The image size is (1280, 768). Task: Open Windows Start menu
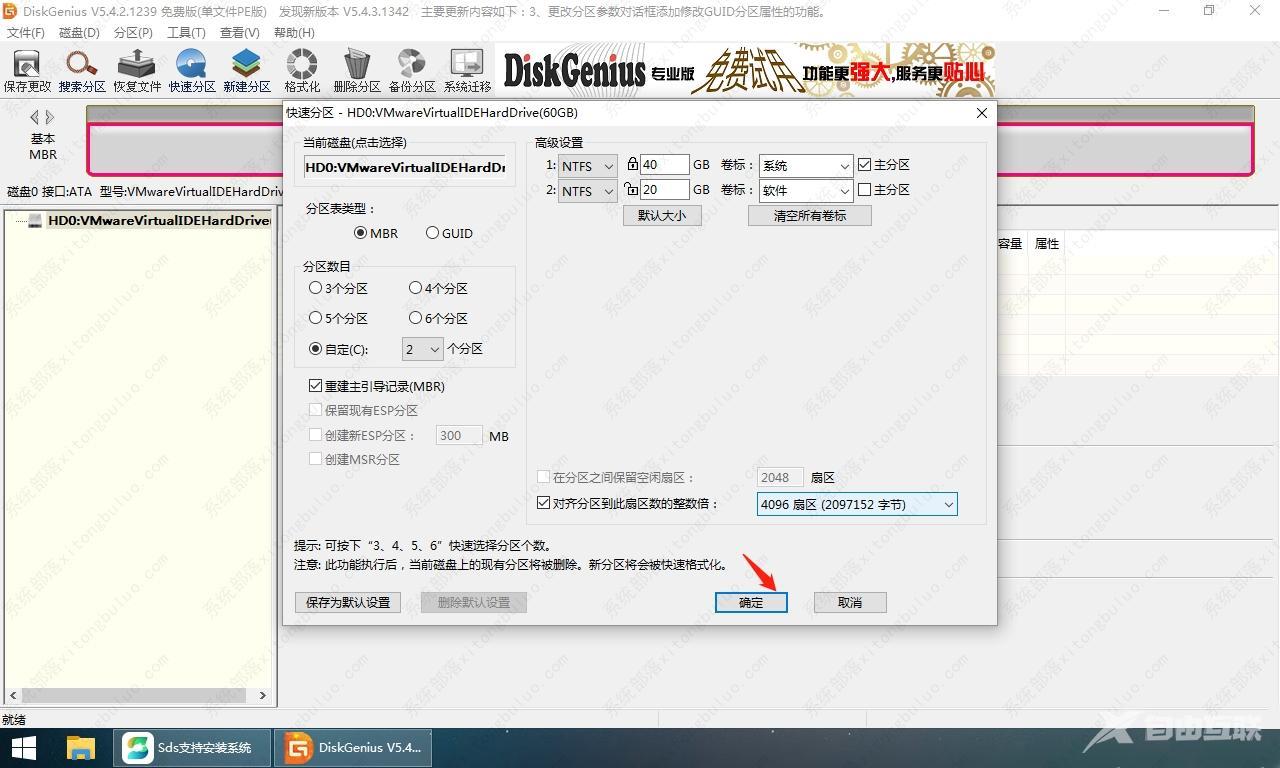click(23, 747)
